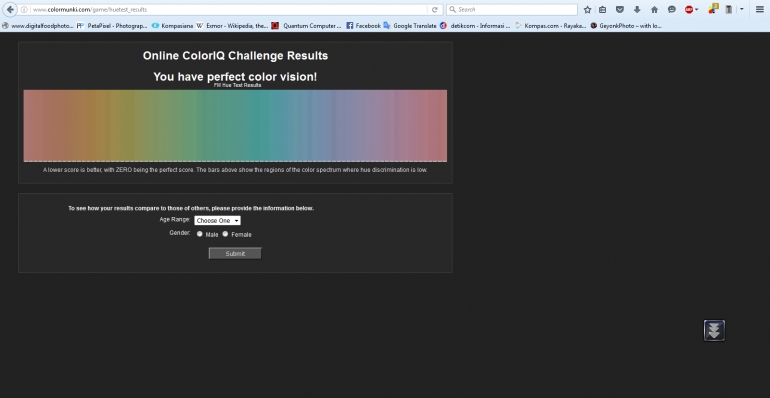Select the Female gender radio button
This screenshot has height=398, width=770.
[225, 234]
